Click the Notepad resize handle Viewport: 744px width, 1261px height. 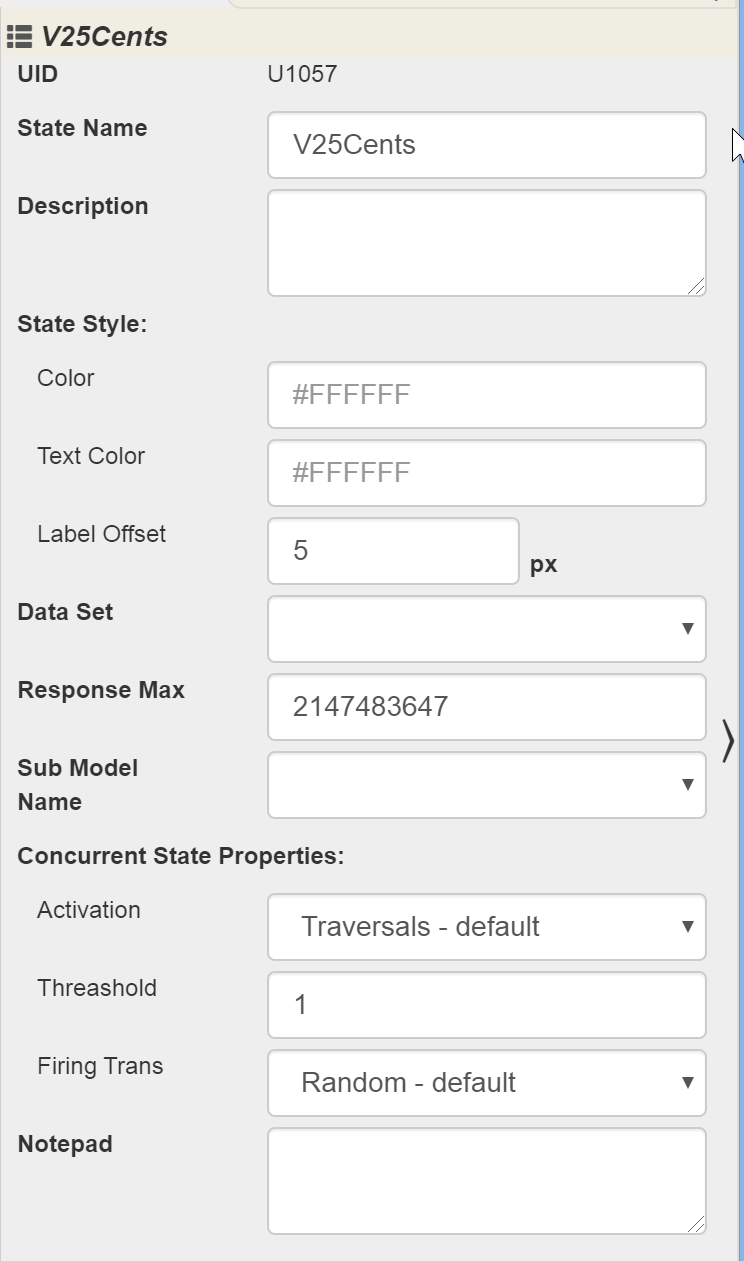click(696, 1224)
